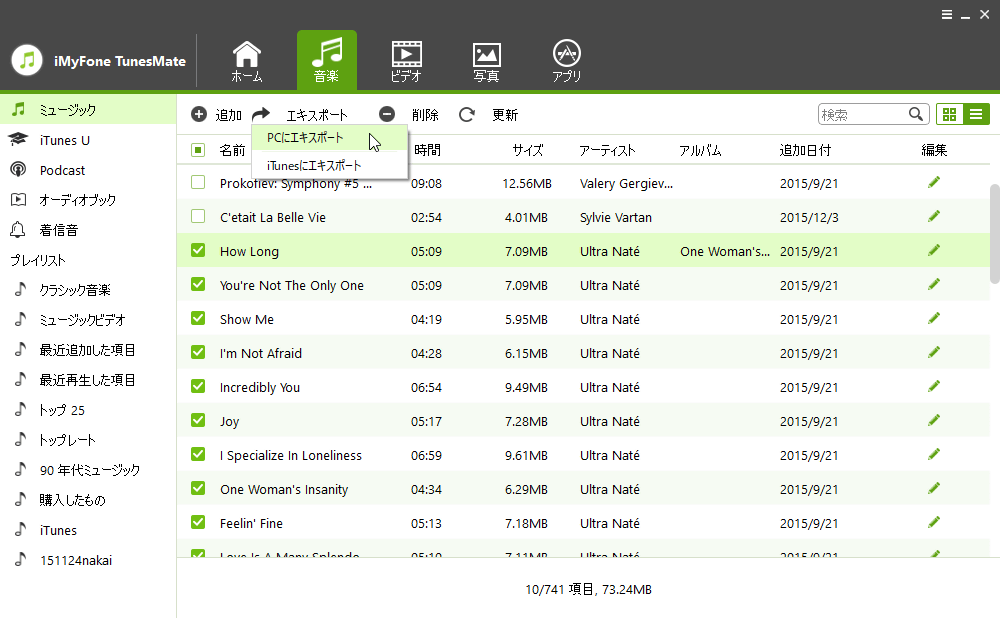
Task: Edit the Feelin' Fine track (pencil)
Action: [934, 522]
